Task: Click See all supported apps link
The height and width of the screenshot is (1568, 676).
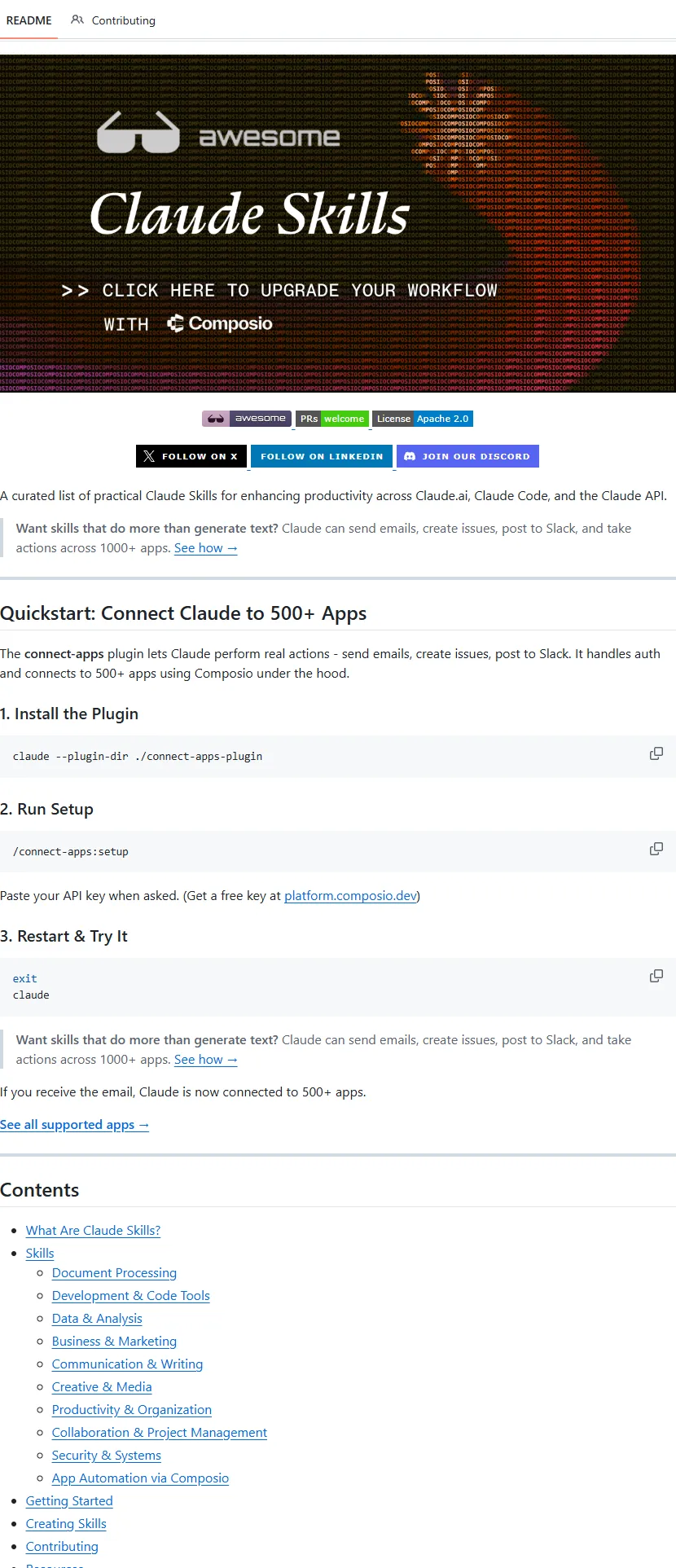Action: [74, 1125]
